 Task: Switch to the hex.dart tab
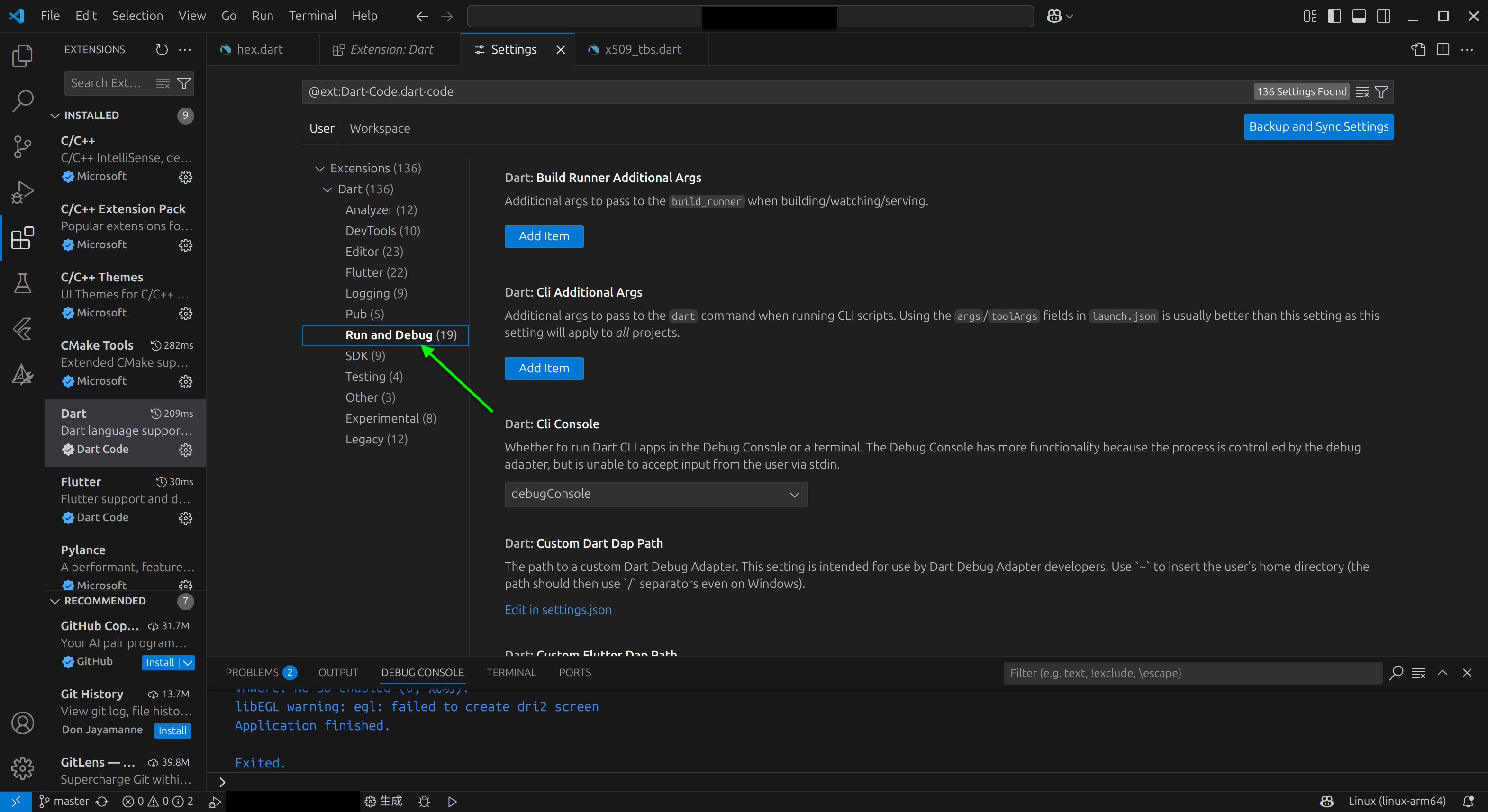[263, 50]
